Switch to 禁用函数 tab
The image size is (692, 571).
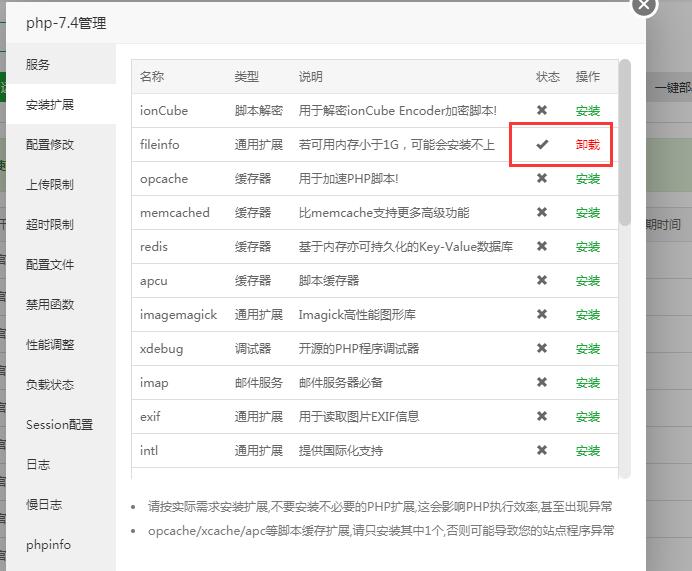tap(61, 304)
